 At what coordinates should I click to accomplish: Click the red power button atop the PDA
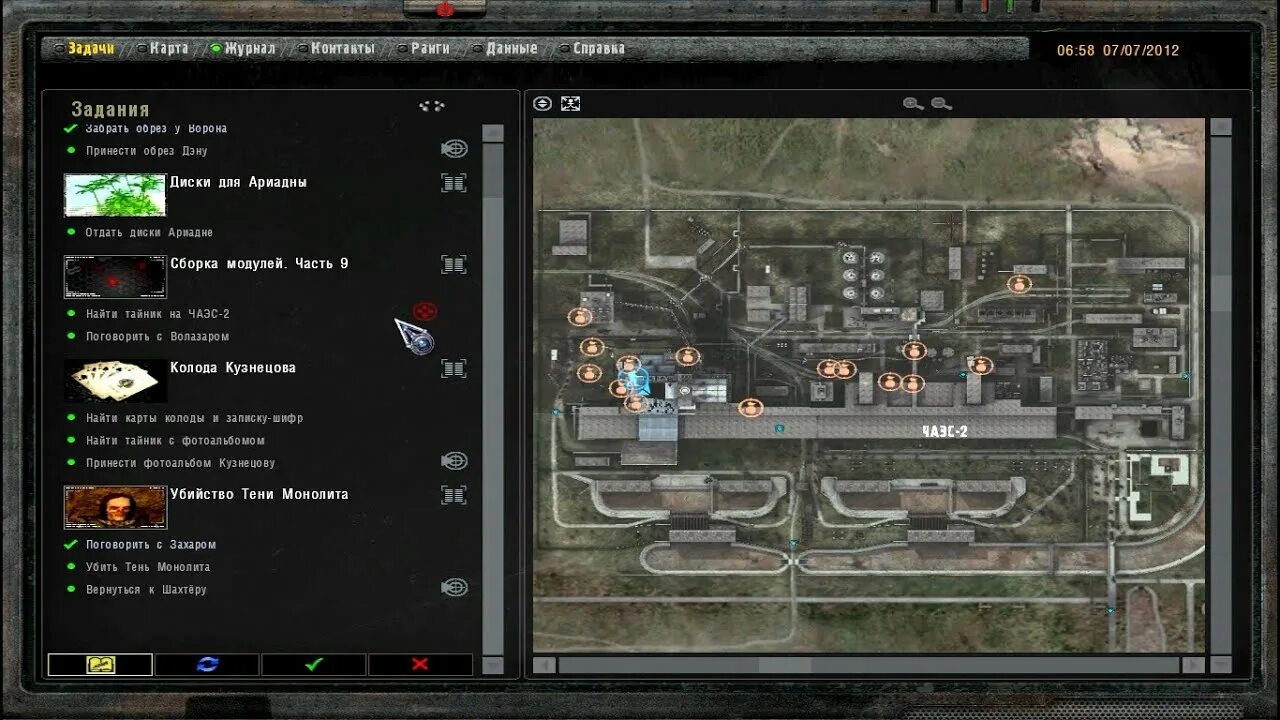[446, 8]
